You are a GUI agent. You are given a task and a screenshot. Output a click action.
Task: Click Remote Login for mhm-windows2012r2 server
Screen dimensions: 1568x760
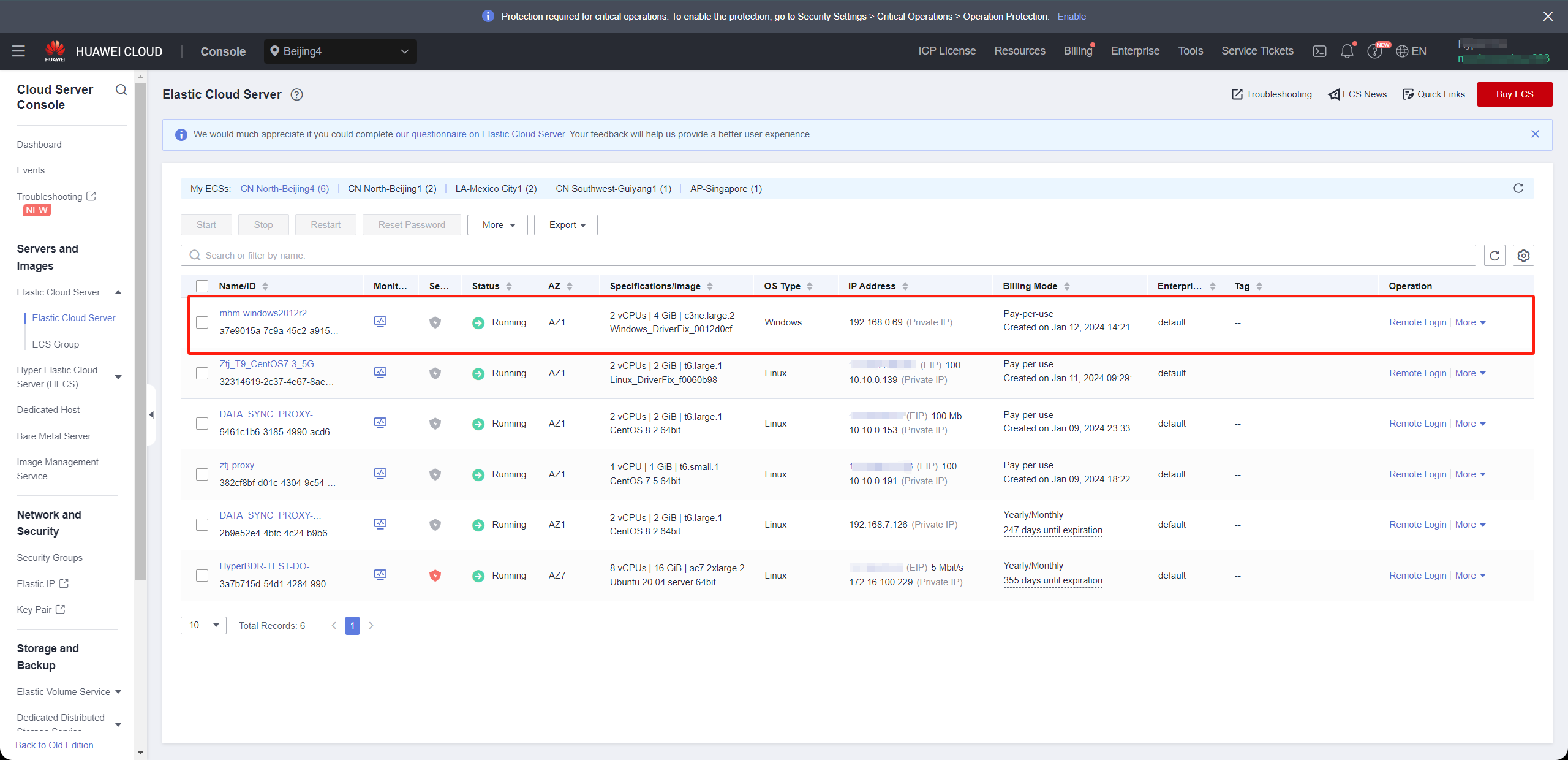click(x=1416, y=321)
